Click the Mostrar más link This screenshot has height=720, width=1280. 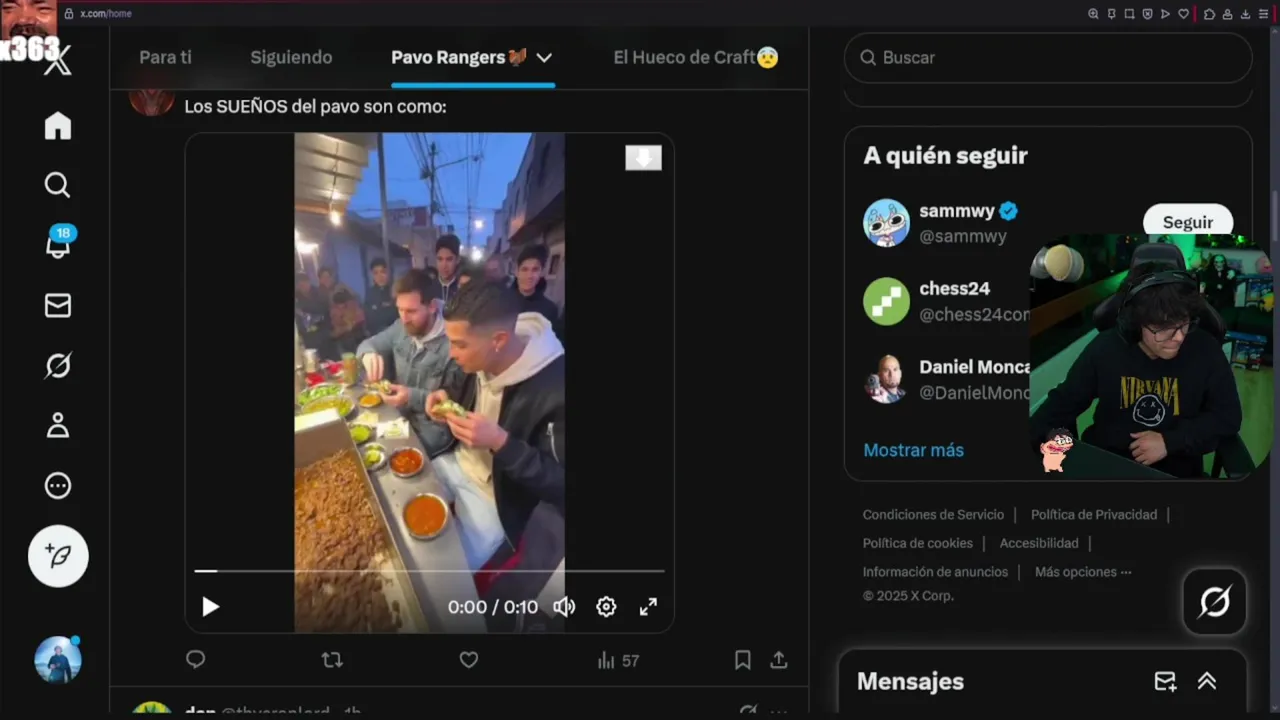(914, 450)
